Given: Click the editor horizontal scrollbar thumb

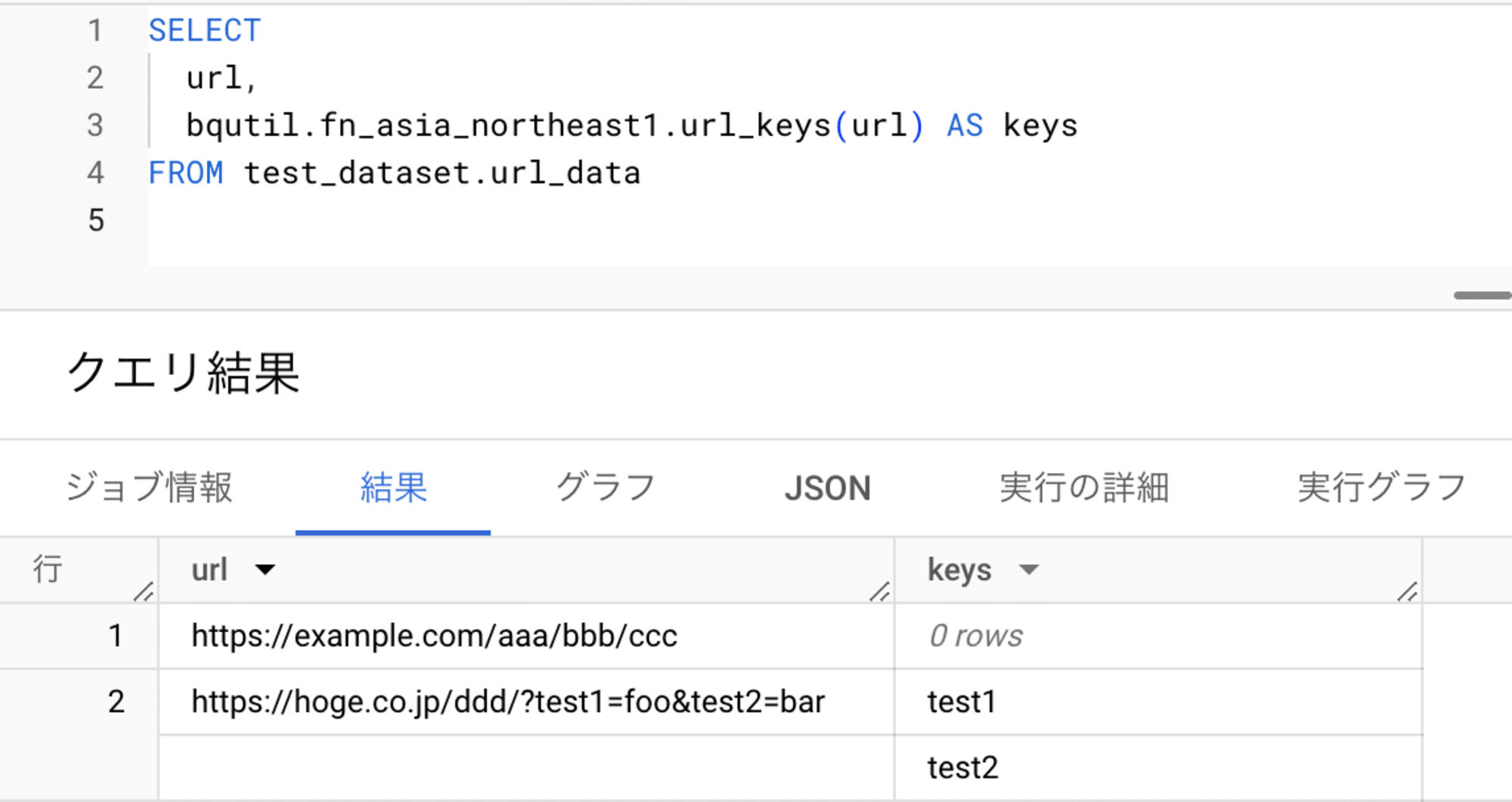Looking at the screenshot, I should tap(1483, 296).
